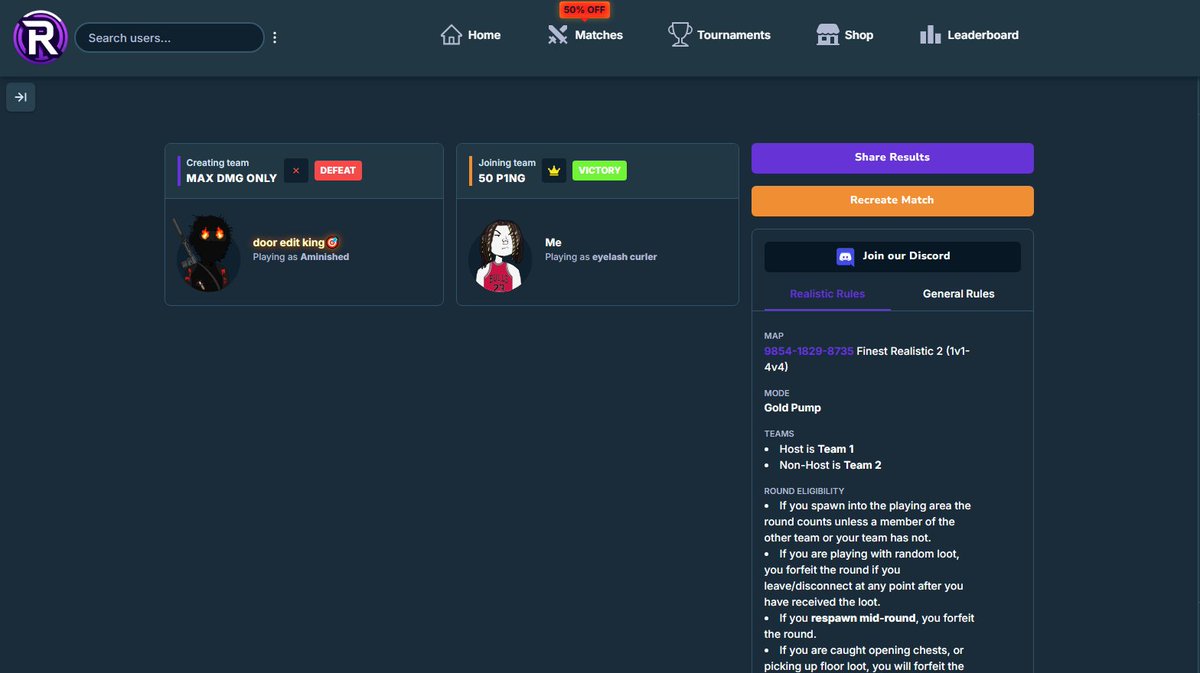Screen dimensions: 1200x673
Task: Click the map code 9854-1829-8735 link
Action: 808,352
